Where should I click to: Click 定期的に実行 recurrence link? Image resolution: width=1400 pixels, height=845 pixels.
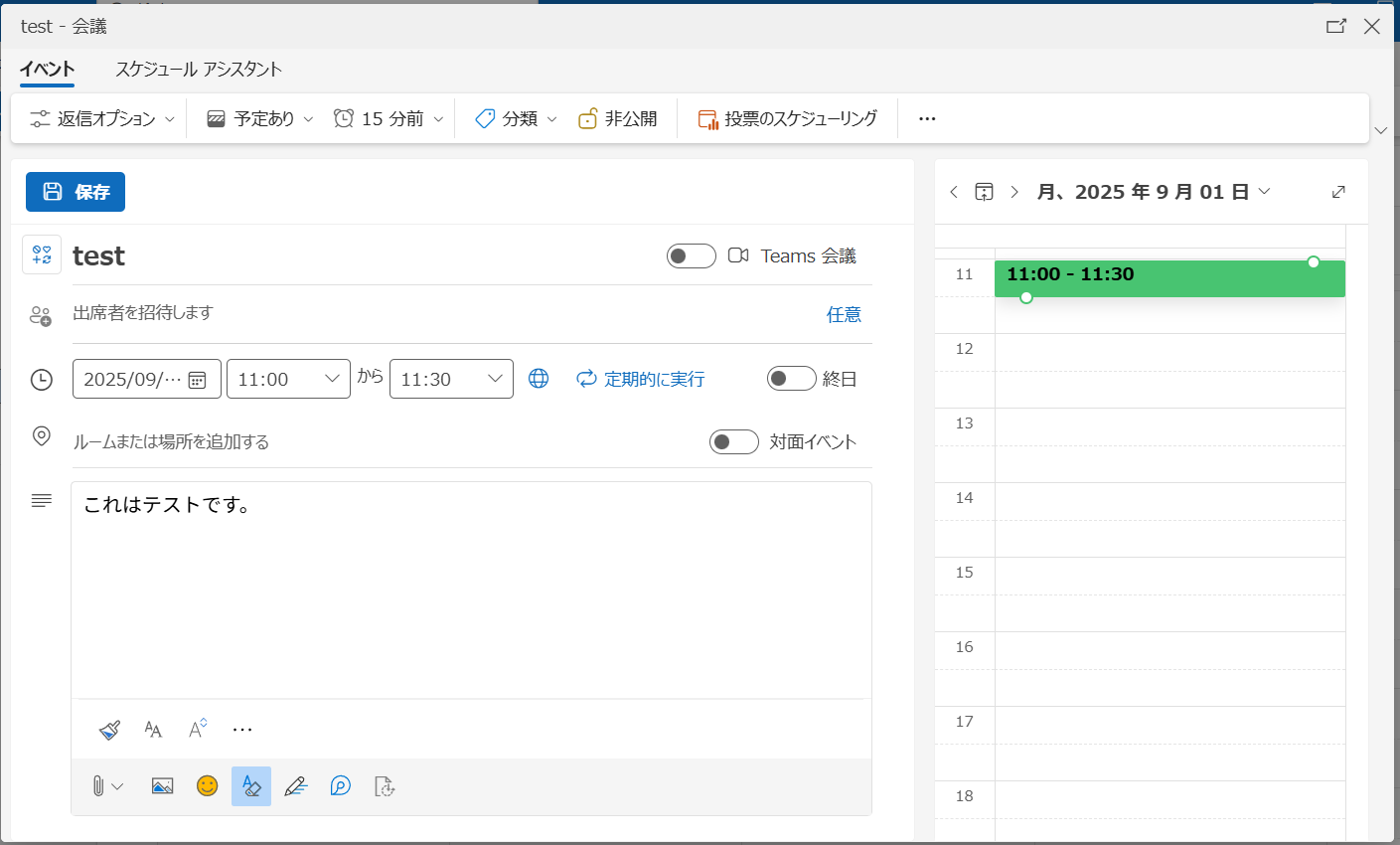coord(641,379)
